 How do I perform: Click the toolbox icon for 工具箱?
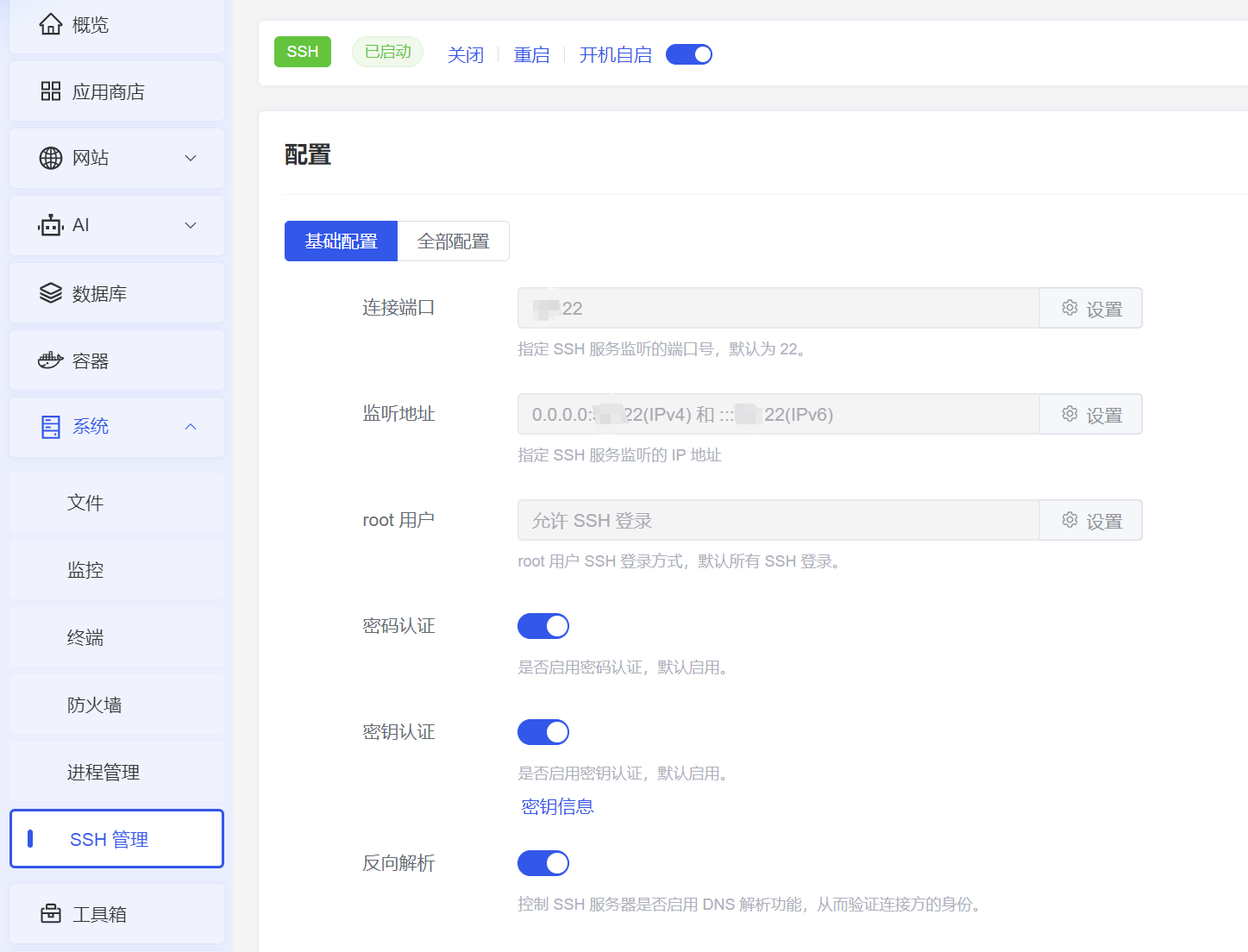coord(51,914)
